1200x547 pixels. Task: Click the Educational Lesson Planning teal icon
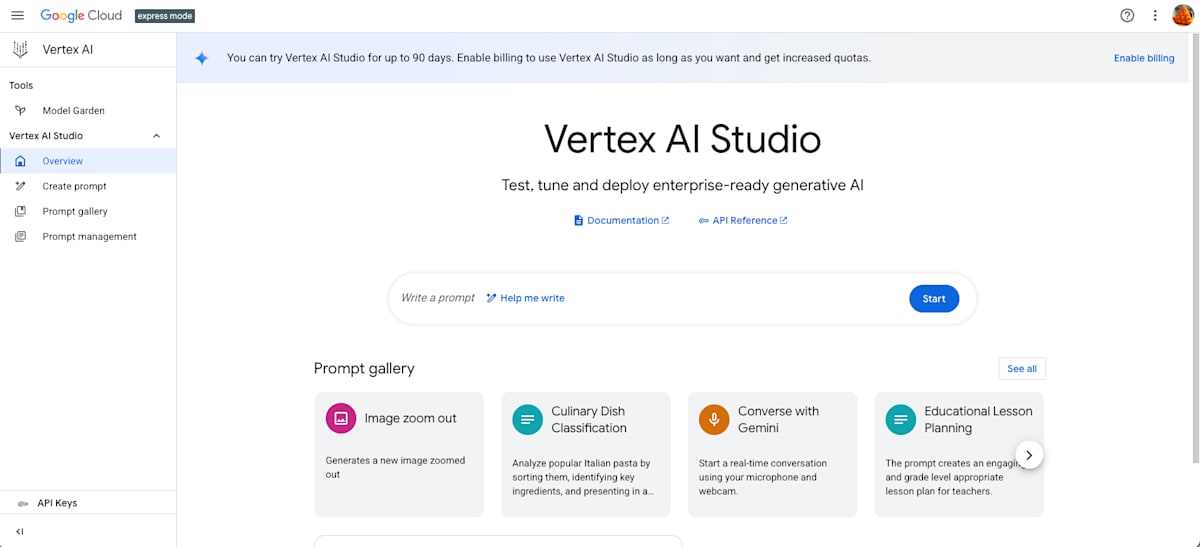pyautogui.click(x=901, y=419)
